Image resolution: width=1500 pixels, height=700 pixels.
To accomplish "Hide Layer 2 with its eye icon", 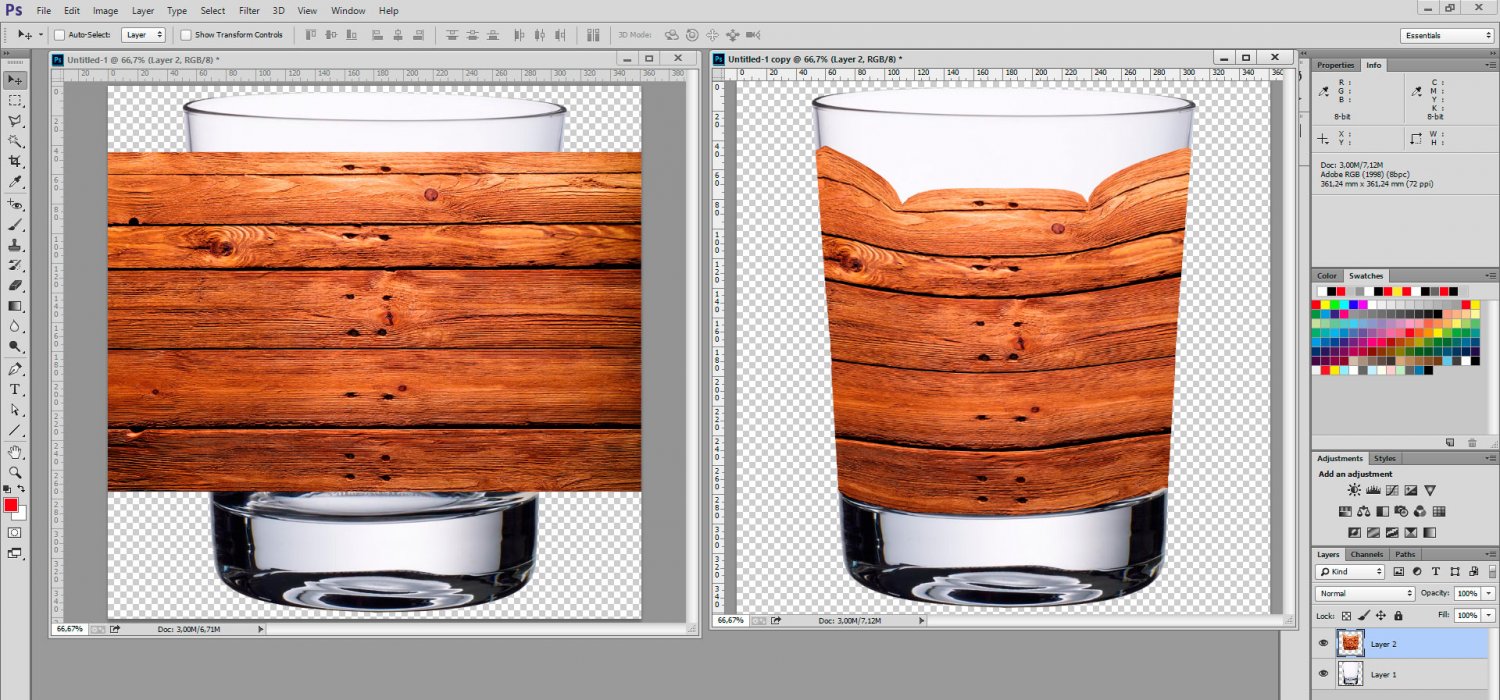I will (1324, 644).
